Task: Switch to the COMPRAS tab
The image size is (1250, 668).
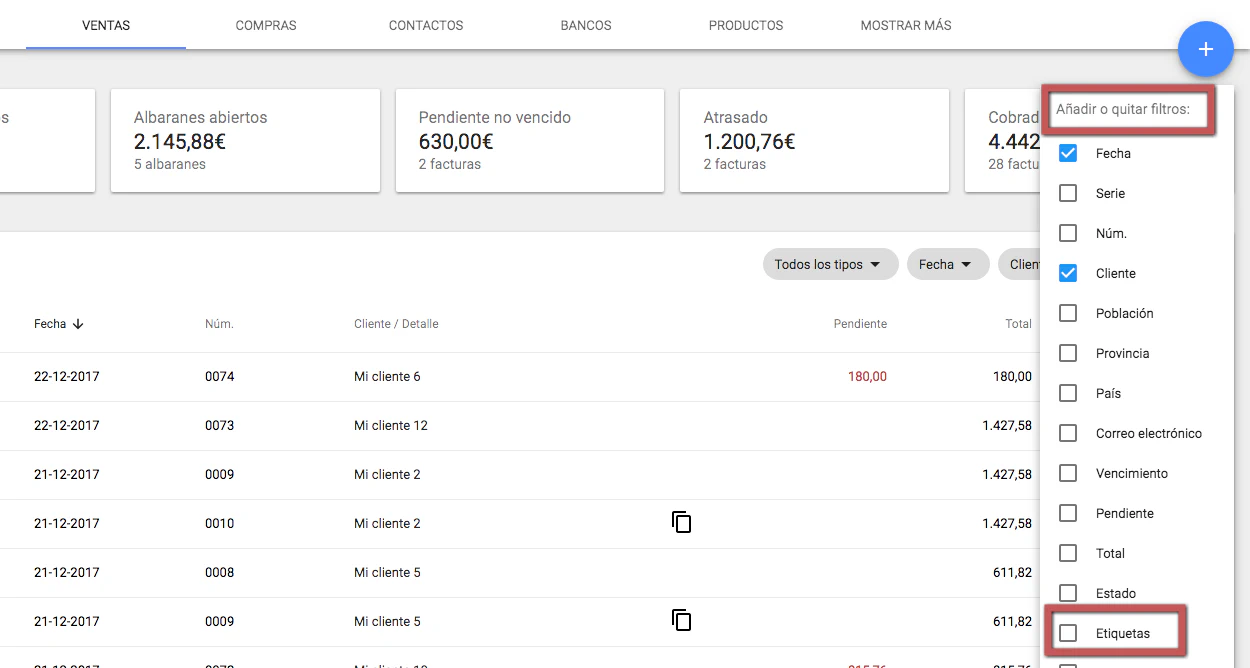Action: pos(266,25)
